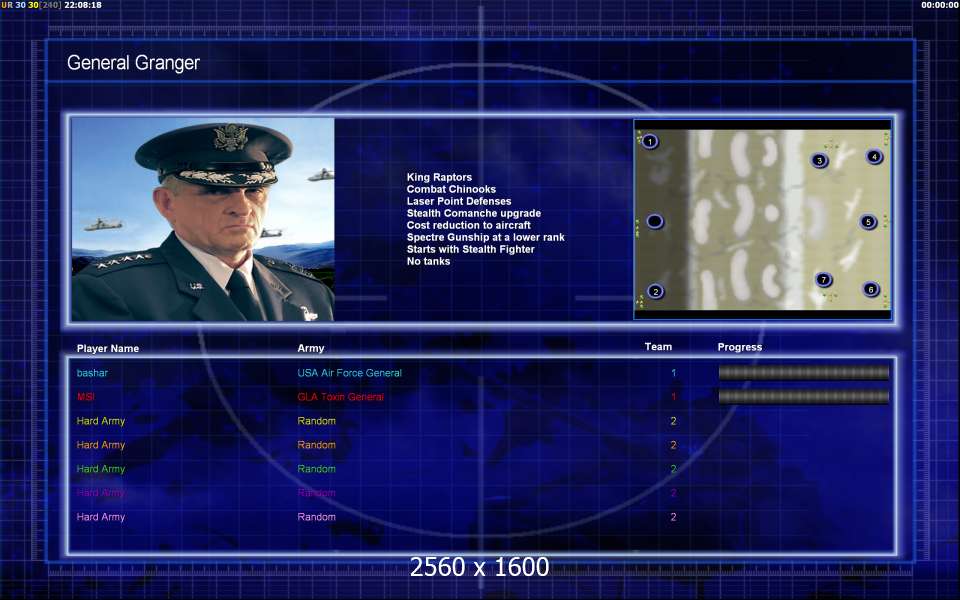Click the 'King Raptors' feature line
Image resolution: width=960 pixels, height=600 pixels.
pyautogui.click(x=439, y=177)
